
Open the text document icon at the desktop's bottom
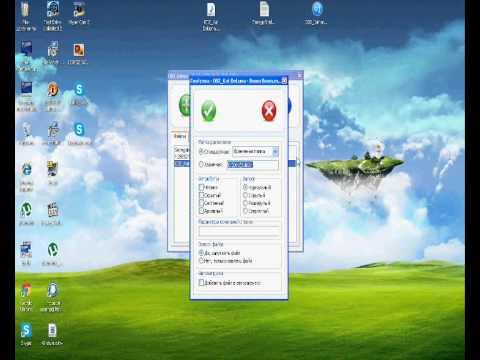[52, 330]
